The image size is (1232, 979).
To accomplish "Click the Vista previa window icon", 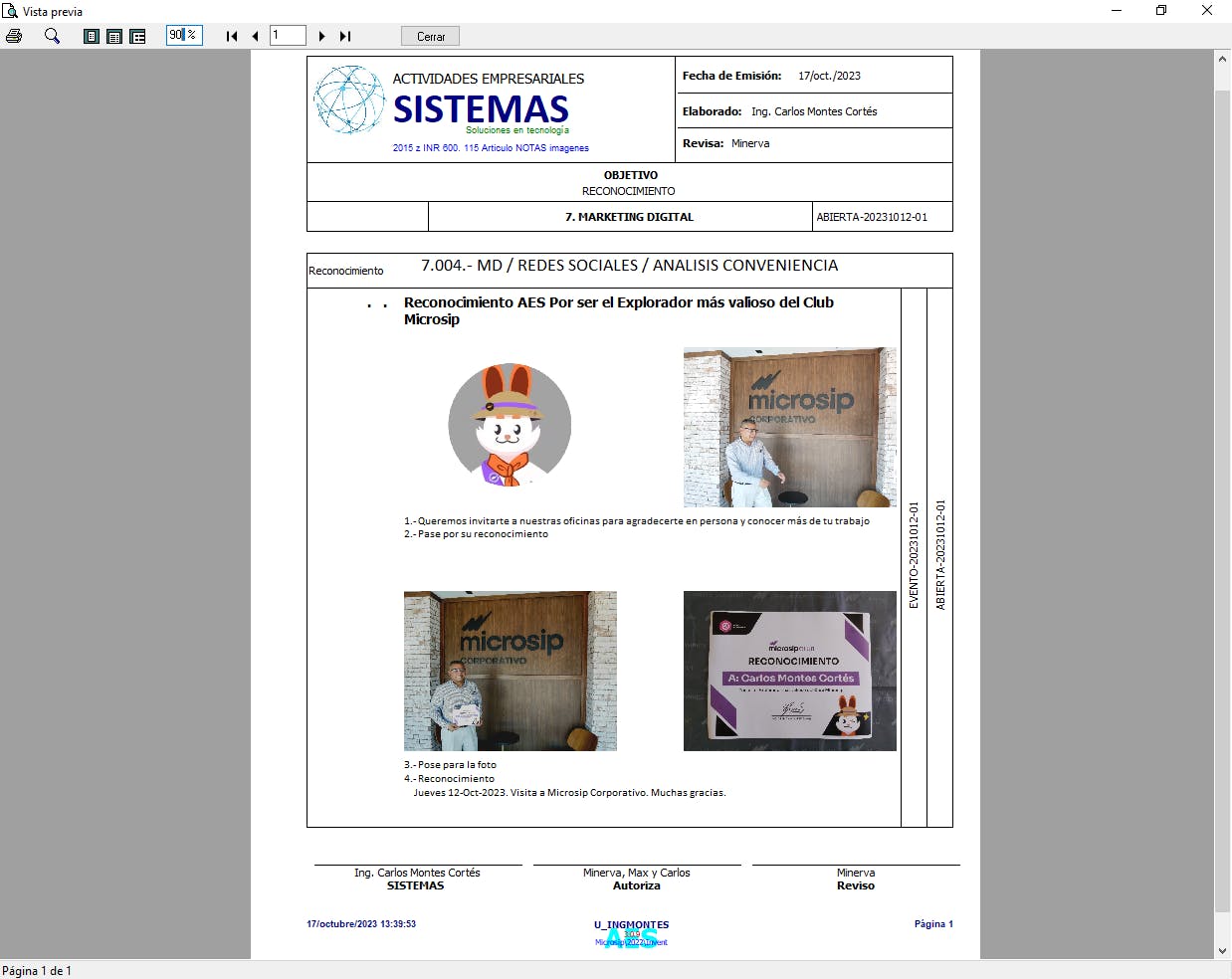I will [x=10, y=11].
